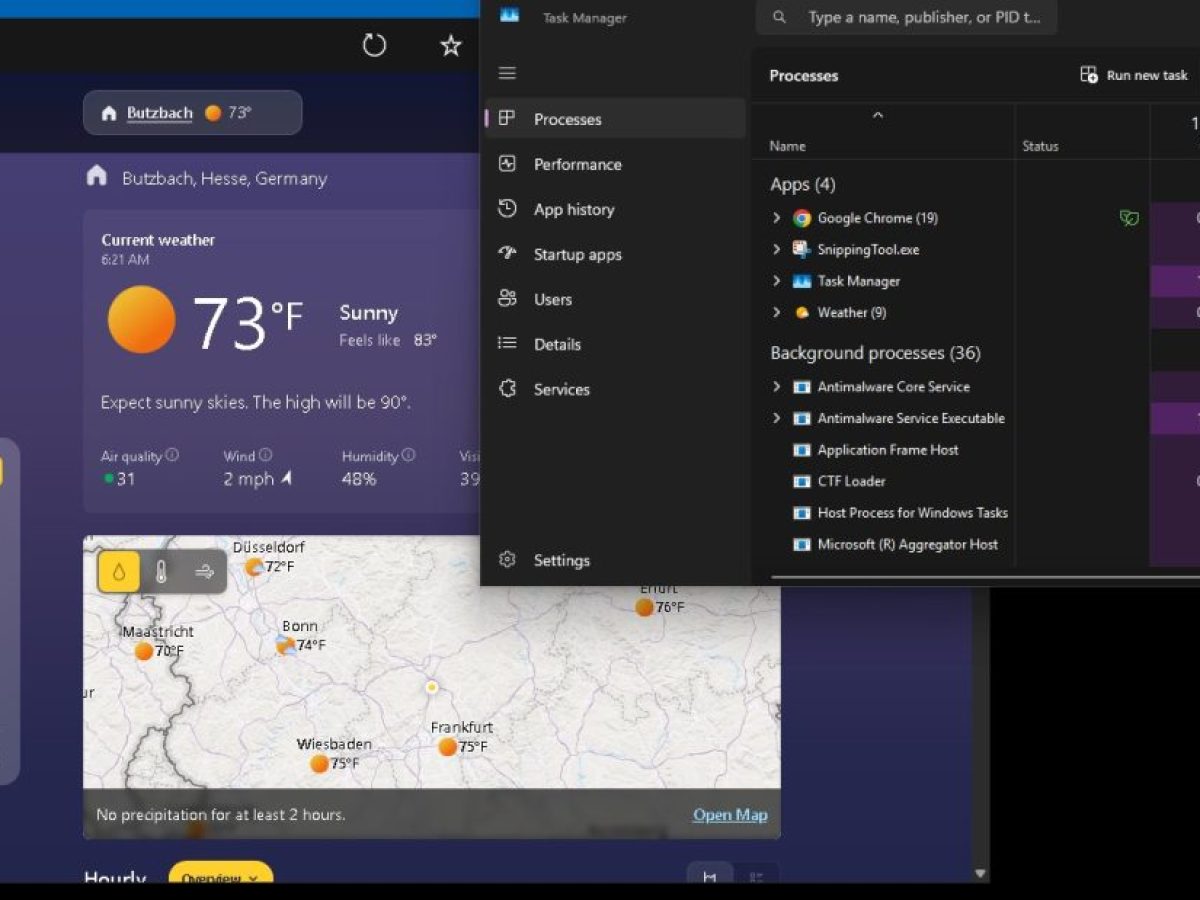Sort processes by Status column

(1040, 146)
